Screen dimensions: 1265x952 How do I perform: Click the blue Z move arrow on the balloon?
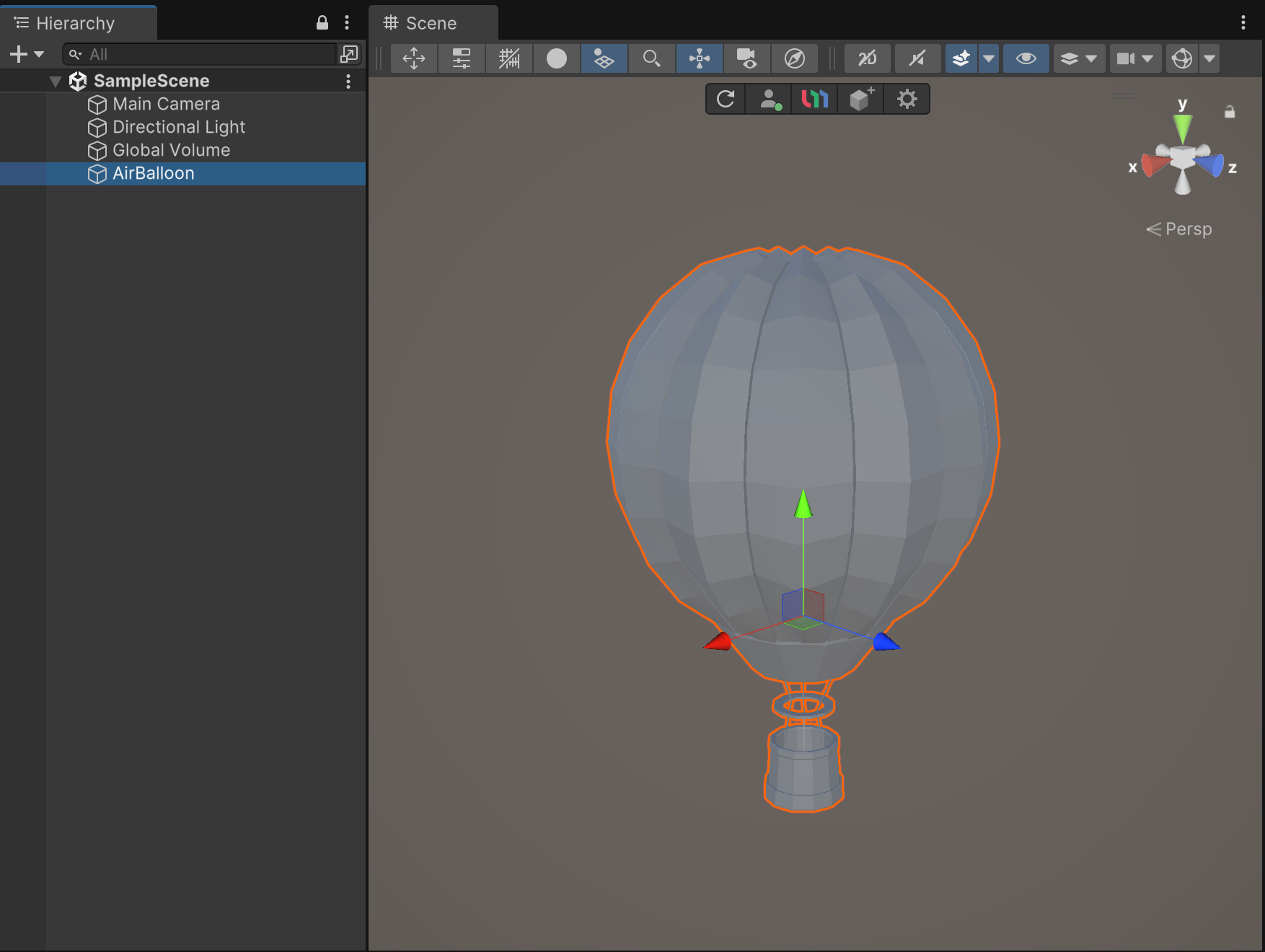[x=886, y=641]
